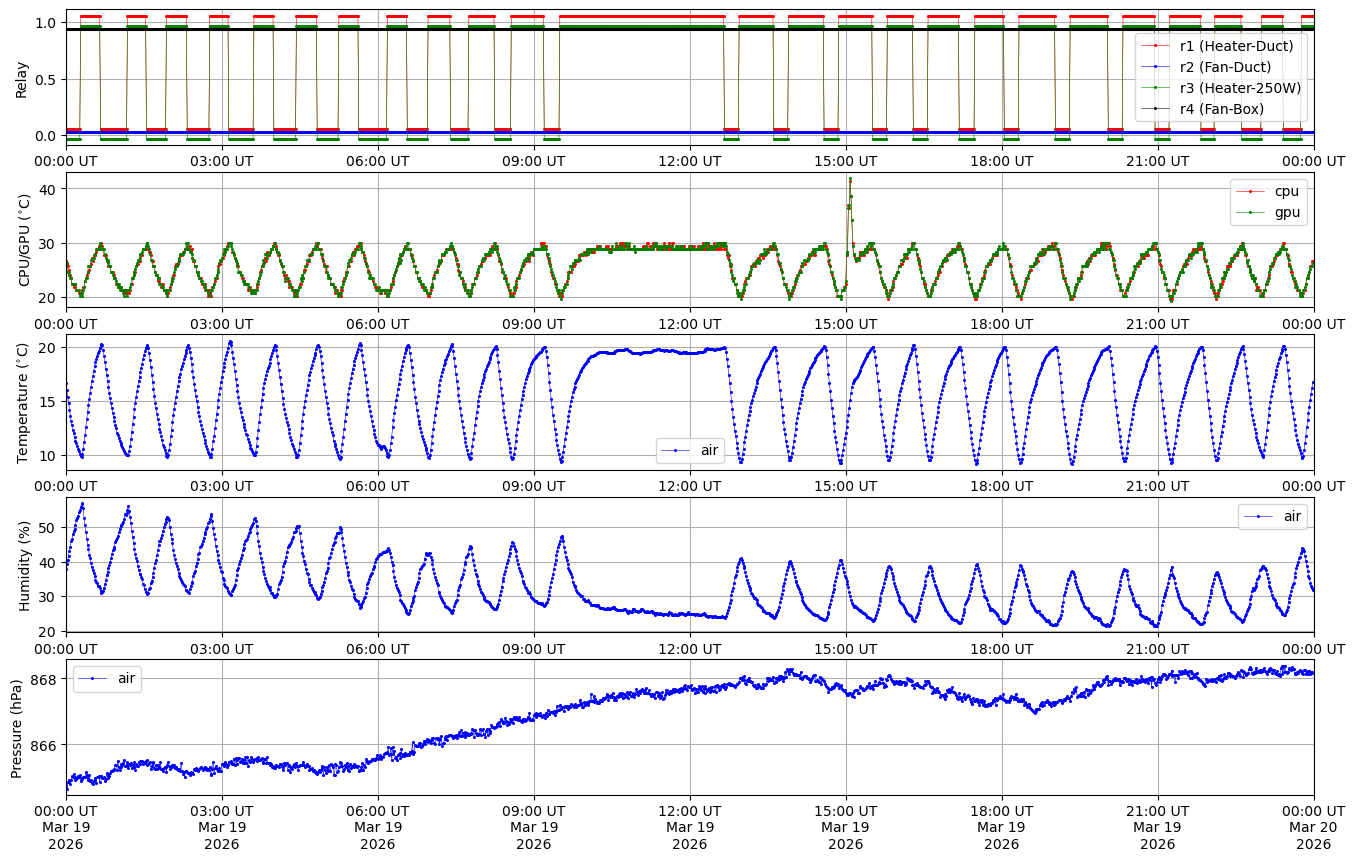Click the red line marker beside r1 in legend

tap(1158, 46)
